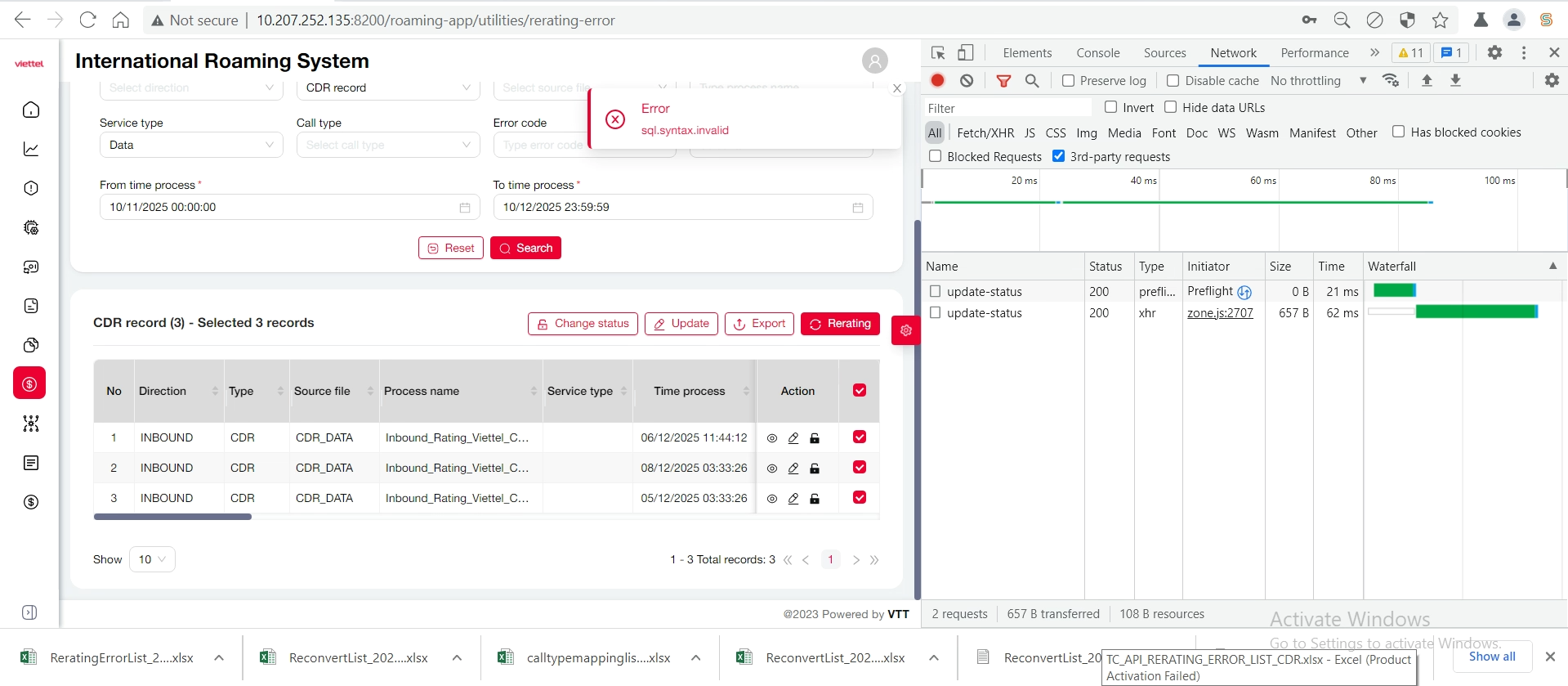Open the Service type Data dropdown
This screenshot has width=1568, height=686.
pos(191,145)
